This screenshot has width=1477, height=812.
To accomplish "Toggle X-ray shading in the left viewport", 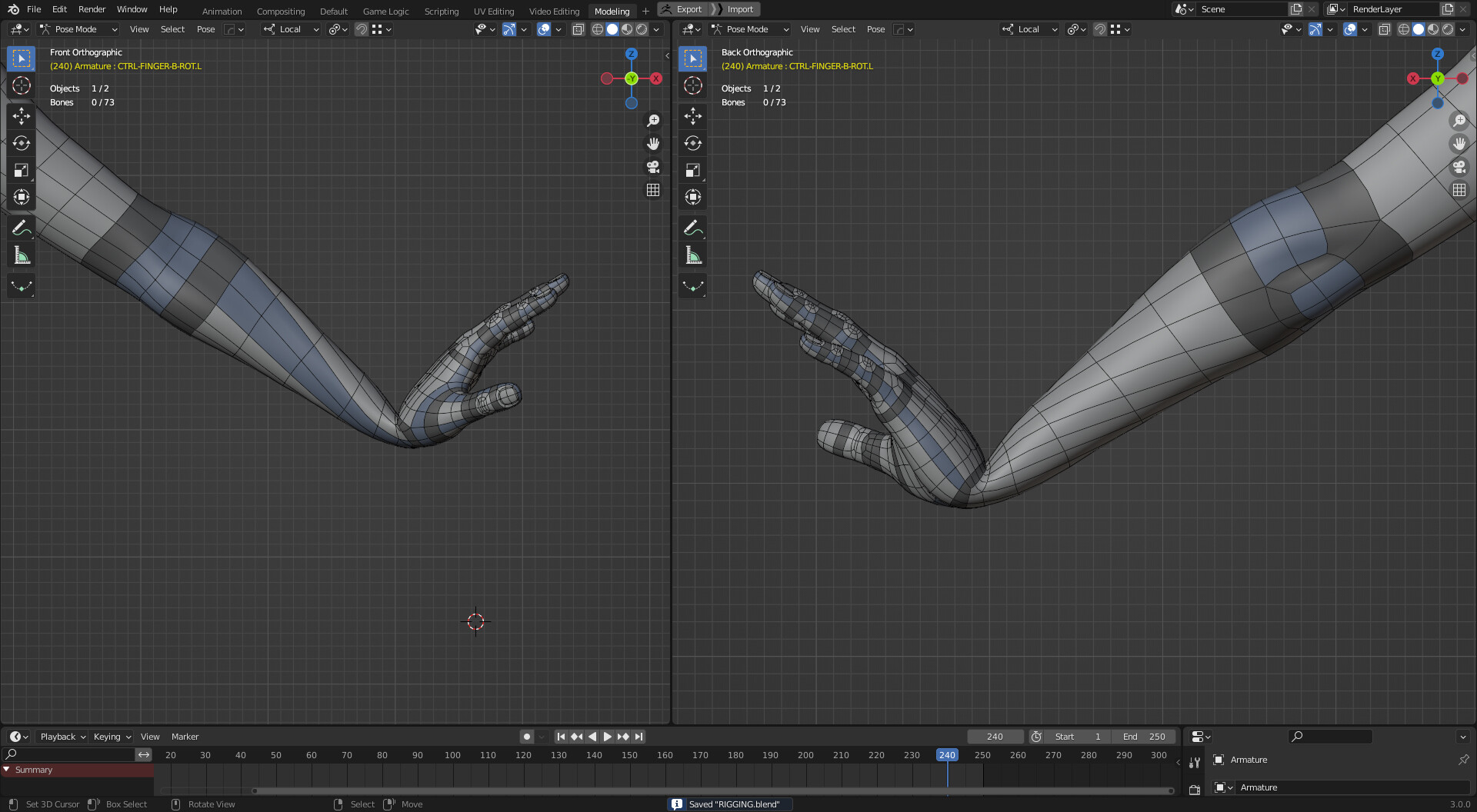I will tap(578, 29).
